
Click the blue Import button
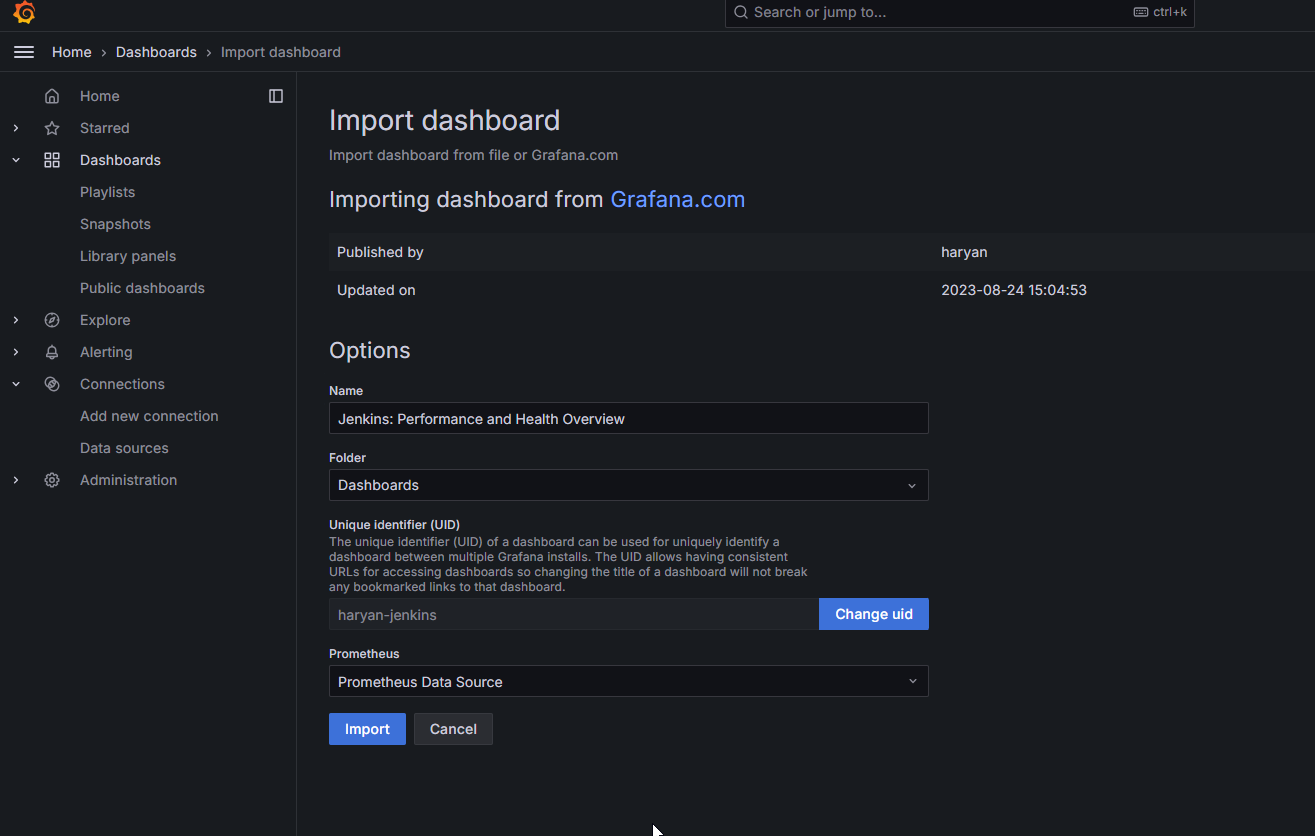pos(367,729)
